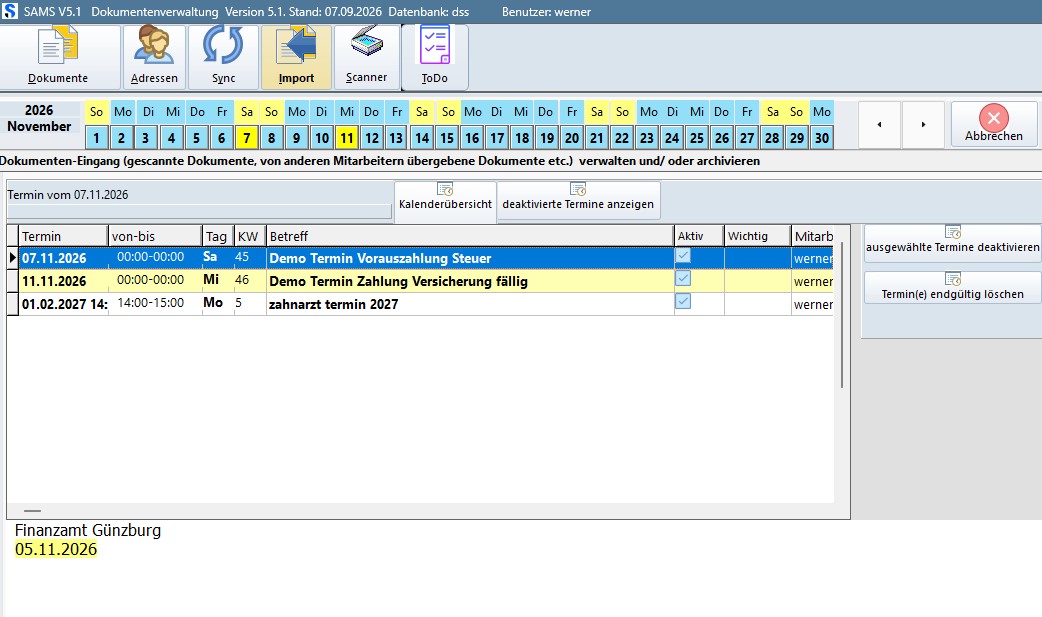
Task: Open the Import section
Action: click(x=296, y=57)
